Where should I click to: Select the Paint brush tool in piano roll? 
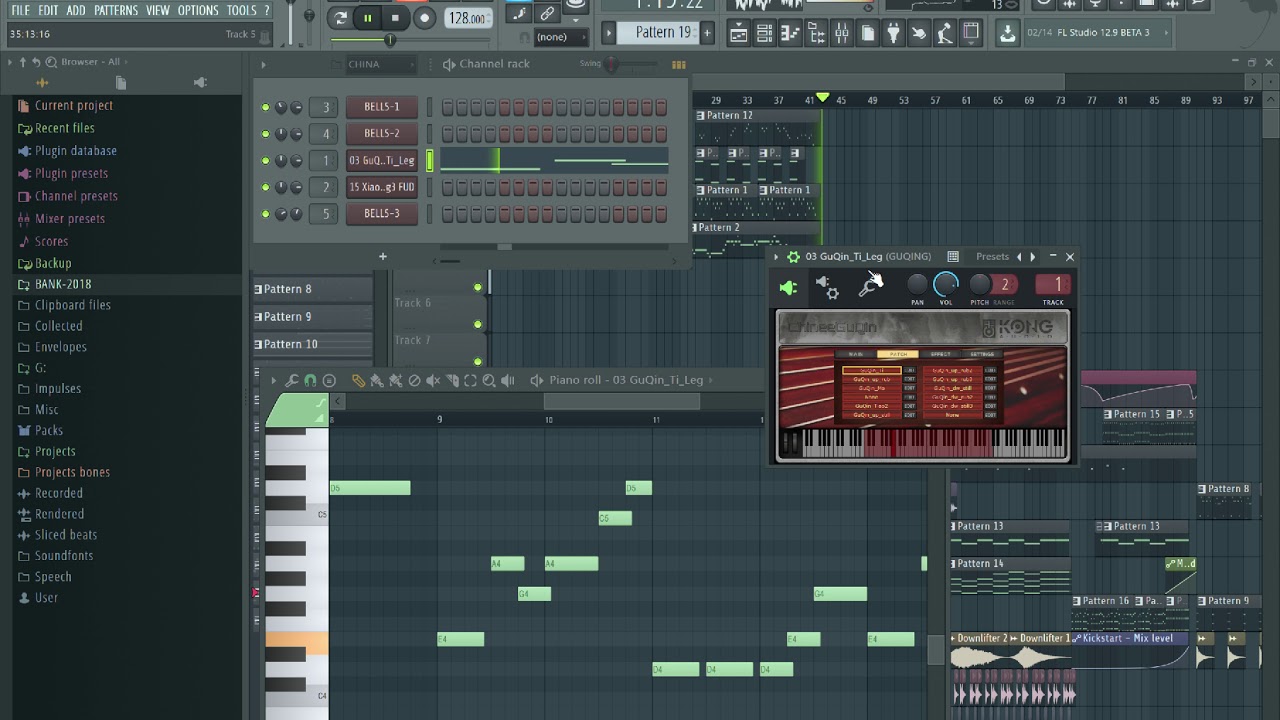click(377, 380)
